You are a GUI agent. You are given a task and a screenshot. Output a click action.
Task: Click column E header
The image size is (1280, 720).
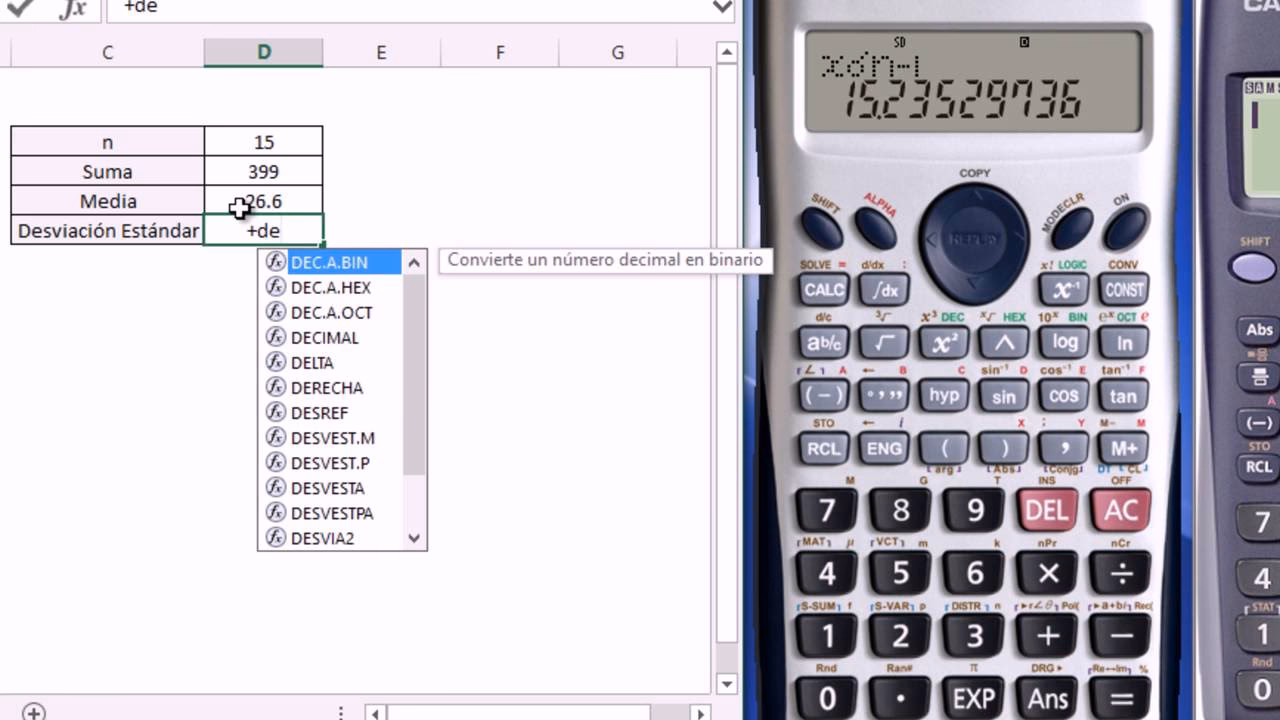(381, 53)
